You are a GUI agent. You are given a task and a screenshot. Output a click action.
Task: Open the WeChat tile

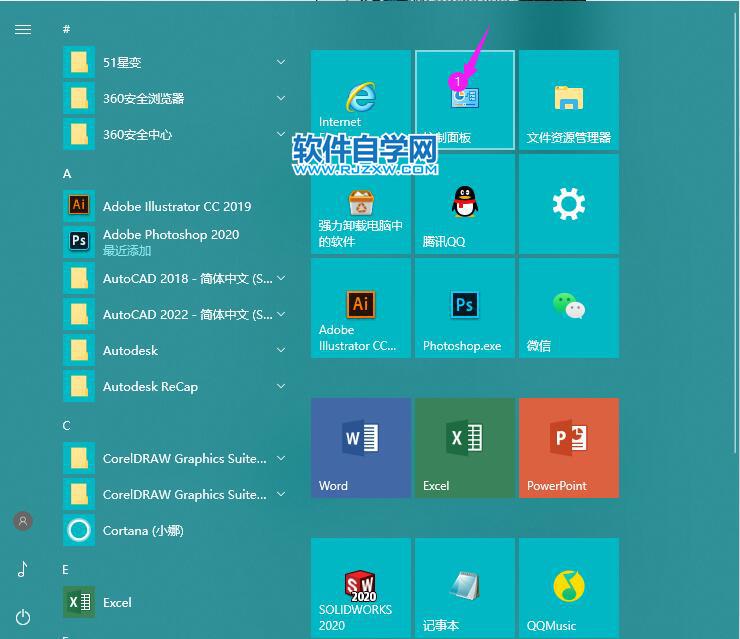click(x=568, y=308)
